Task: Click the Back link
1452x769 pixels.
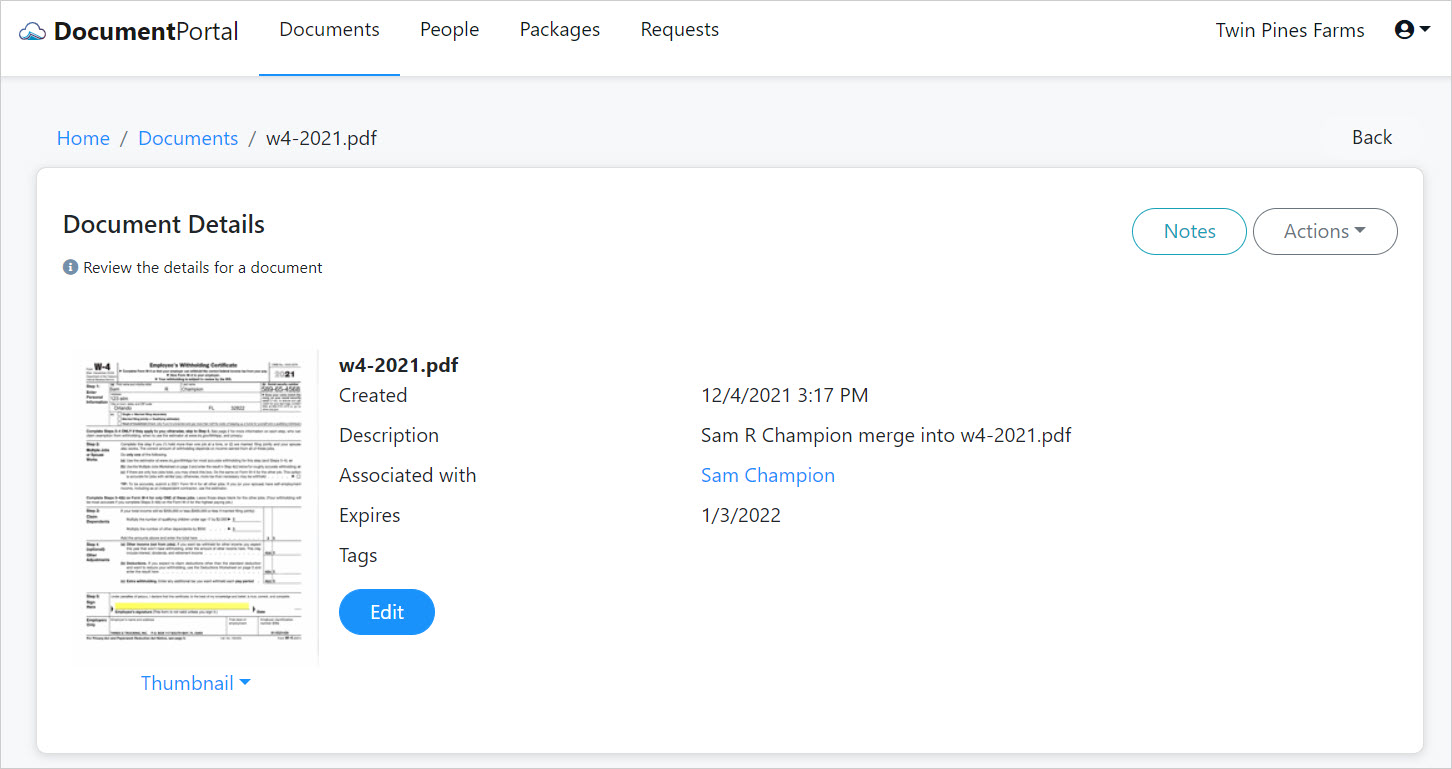Action: pyautogui.click(x=1371, y=137)
